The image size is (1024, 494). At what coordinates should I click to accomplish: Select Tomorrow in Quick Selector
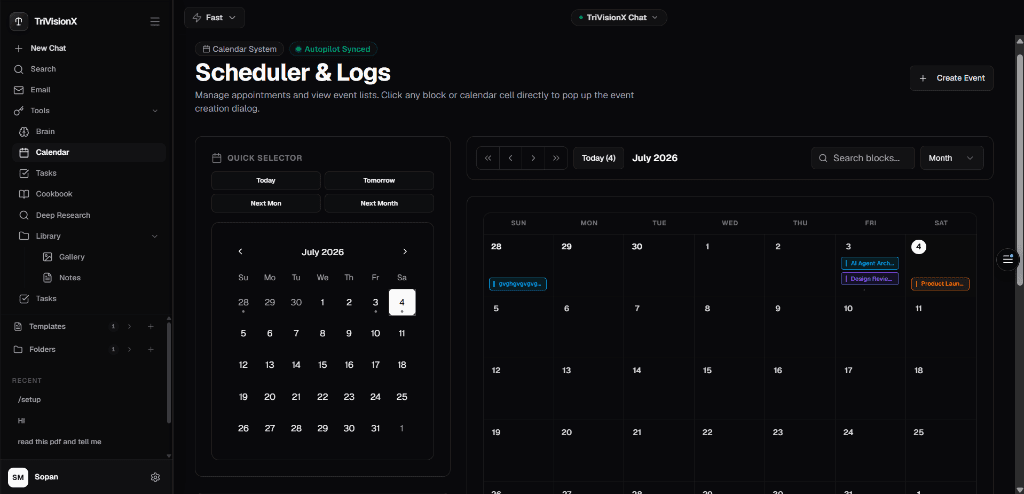379,180
